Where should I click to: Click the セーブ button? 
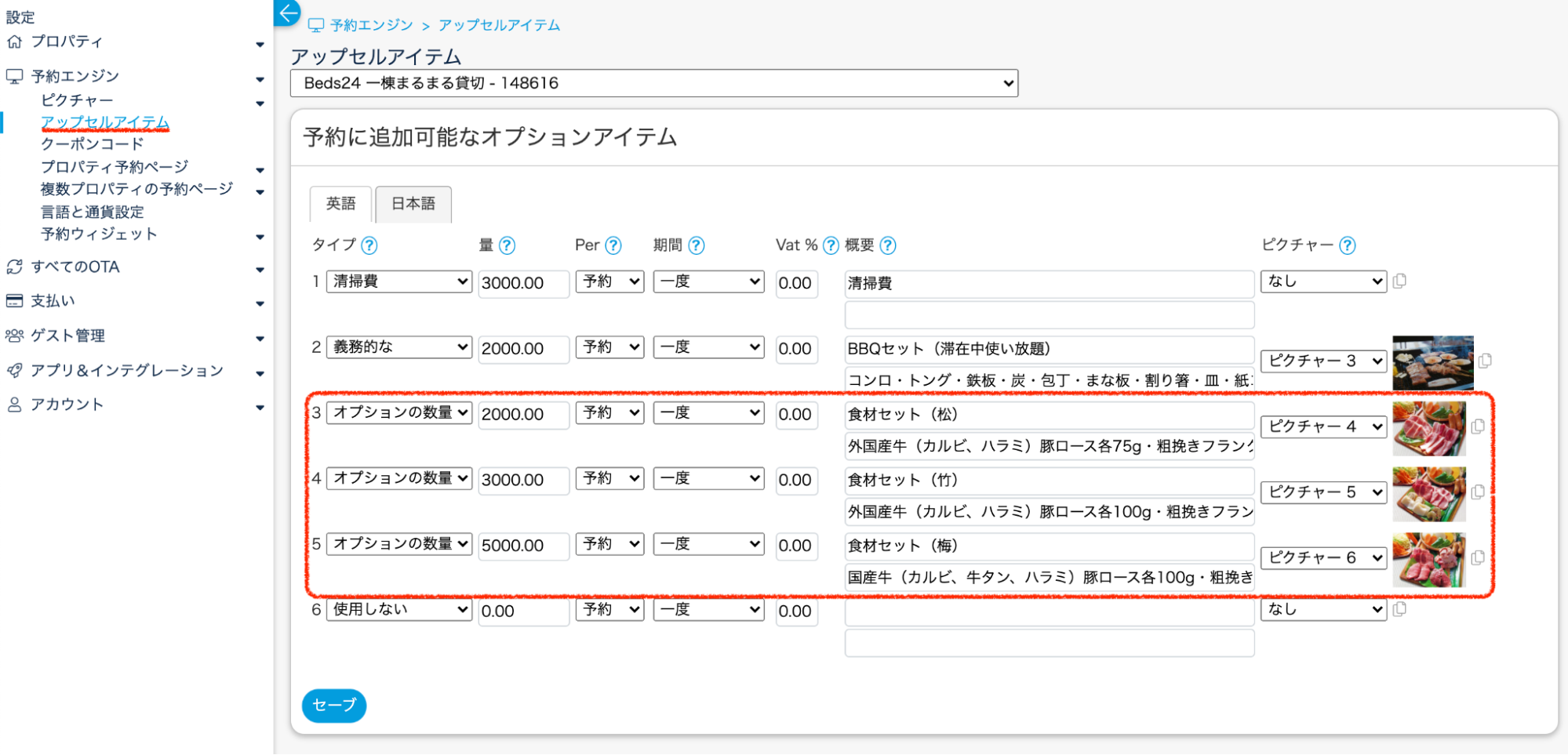tap(334, 706)
